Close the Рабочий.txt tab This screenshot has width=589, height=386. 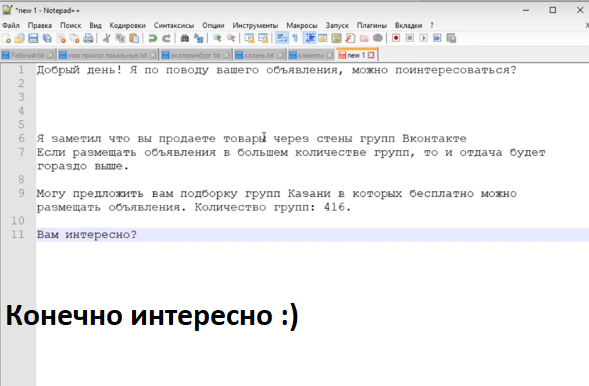coord(50,56)
